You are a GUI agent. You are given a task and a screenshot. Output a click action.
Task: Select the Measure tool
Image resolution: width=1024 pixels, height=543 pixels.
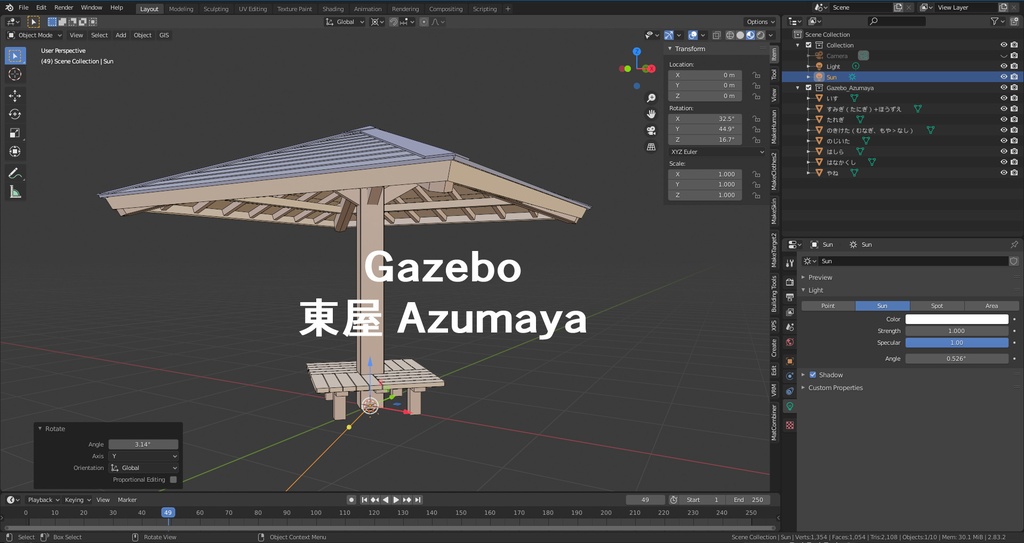(14, 191)
